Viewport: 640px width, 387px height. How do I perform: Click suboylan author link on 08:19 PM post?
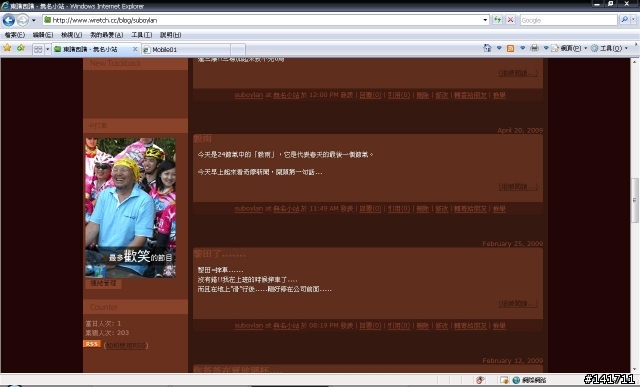pyautogui.click(x=249, y=326)
